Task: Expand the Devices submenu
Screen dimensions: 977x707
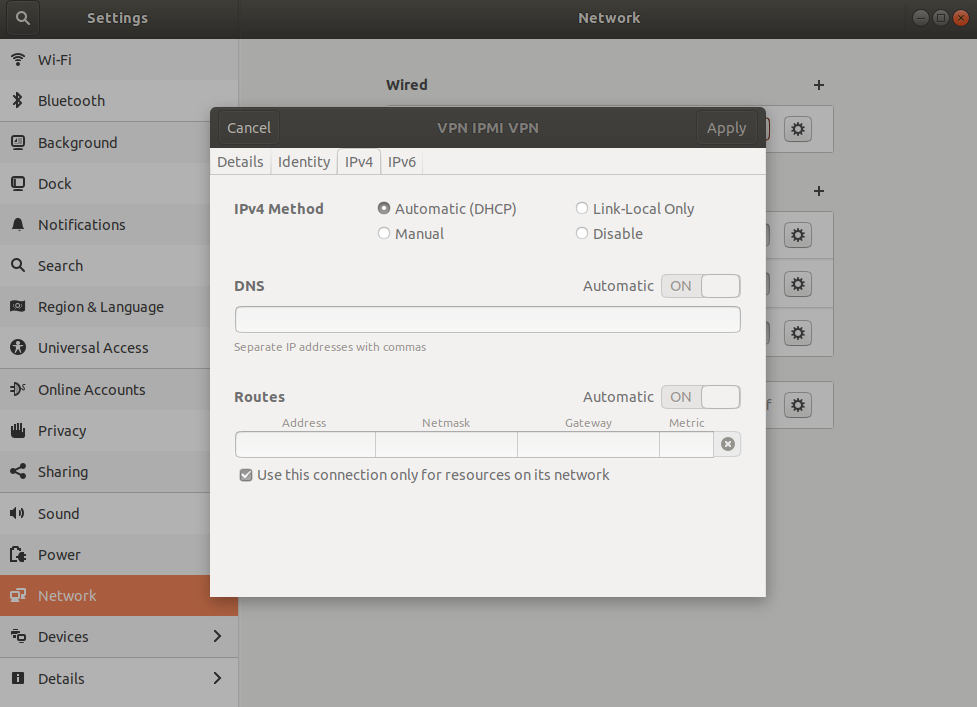Action: [217, 637]
